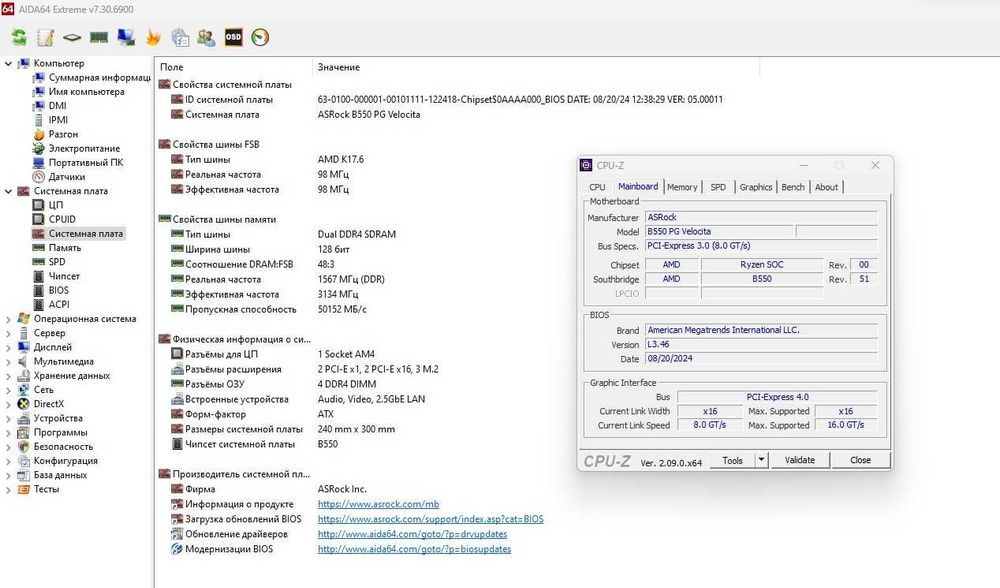Viewport: 1000px width, 588px height.
Task: Select ACPI in the tree
Action: [59, 304]
